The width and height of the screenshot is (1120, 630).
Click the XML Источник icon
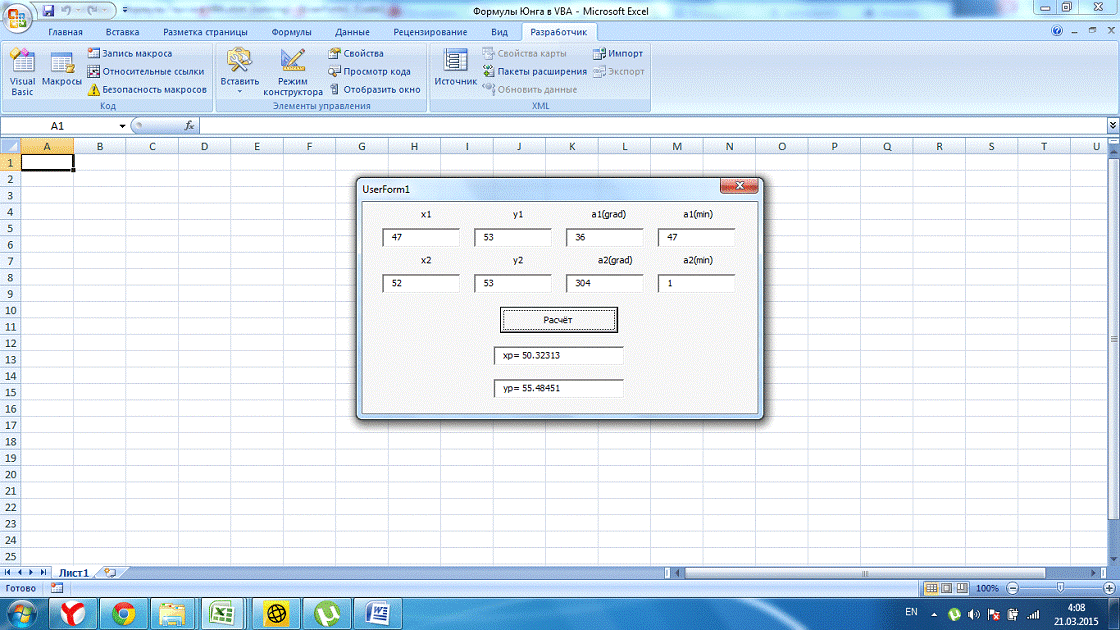455,71
